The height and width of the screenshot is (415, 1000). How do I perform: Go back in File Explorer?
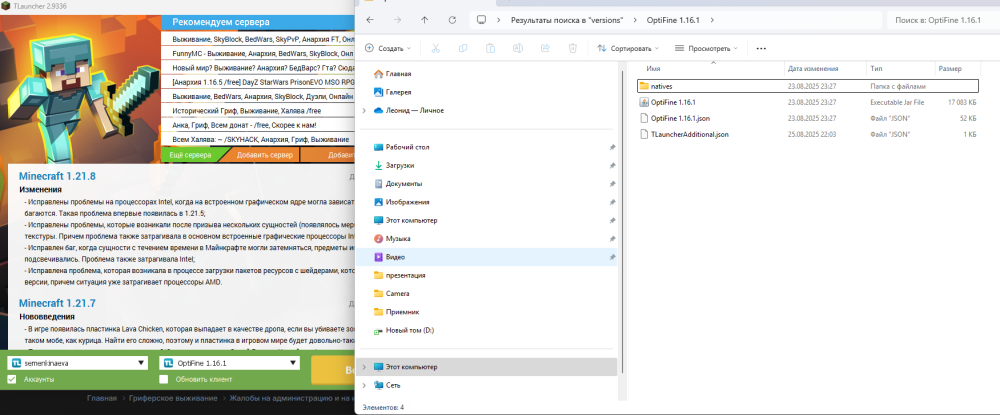(x=370, y=20)
